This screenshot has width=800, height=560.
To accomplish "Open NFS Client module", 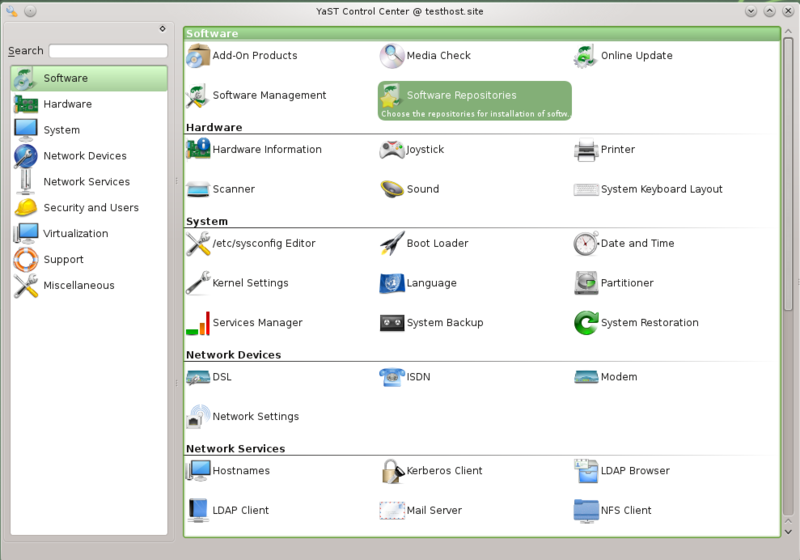I will (x=613, y=511).
